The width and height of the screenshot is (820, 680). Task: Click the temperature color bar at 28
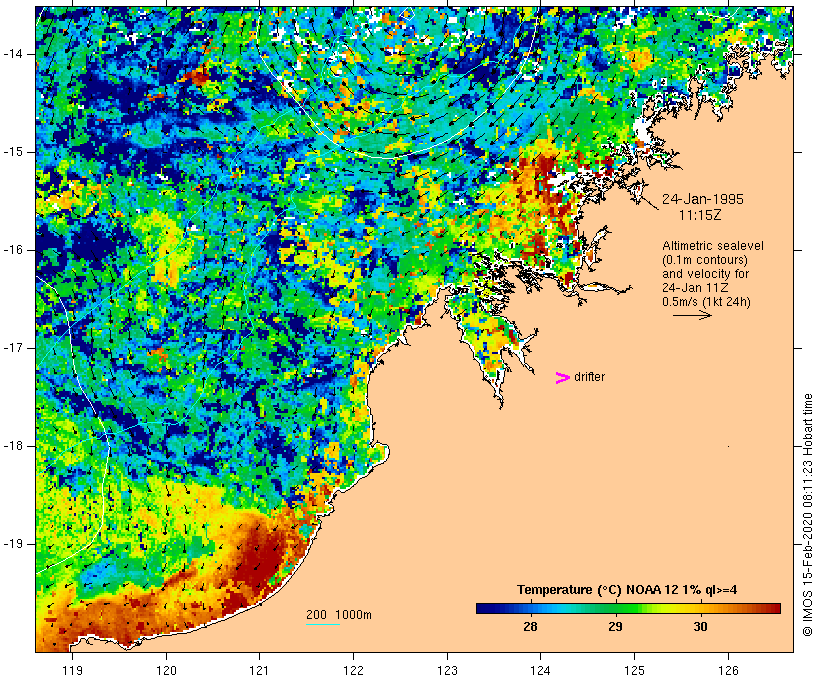coord(530,608)
